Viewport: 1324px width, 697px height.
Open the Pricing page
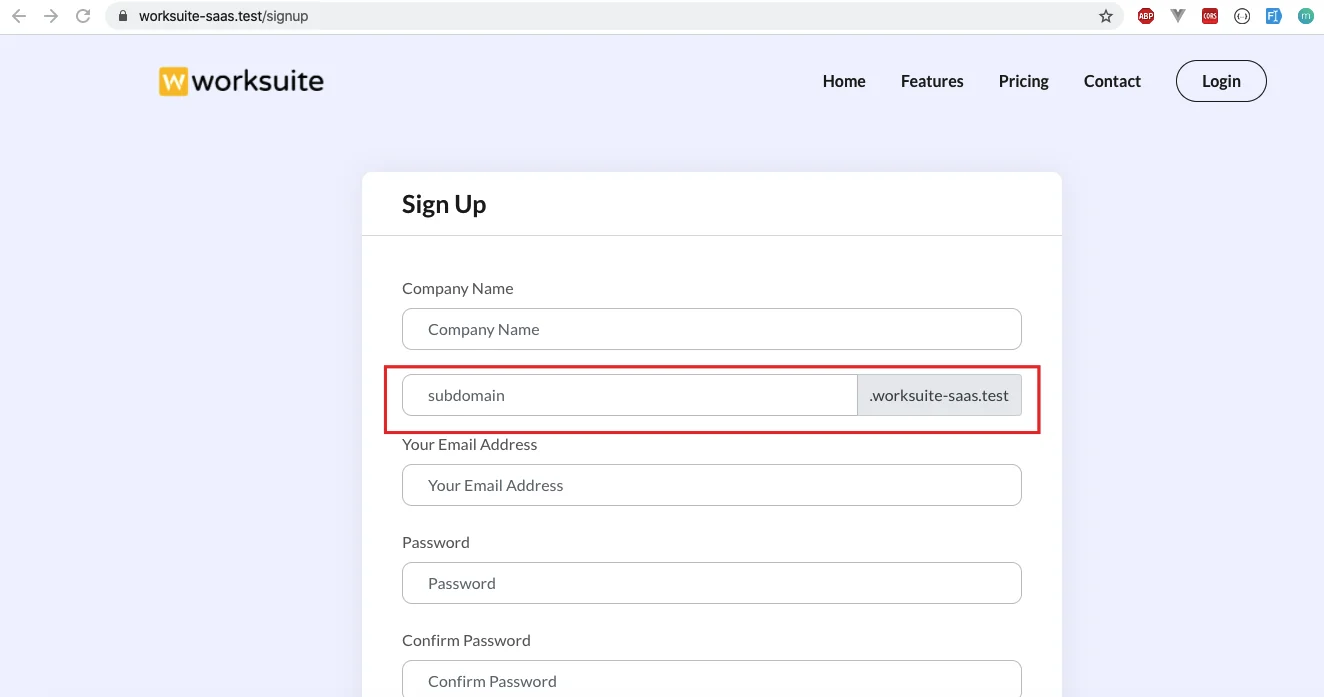click(1023, 81)
